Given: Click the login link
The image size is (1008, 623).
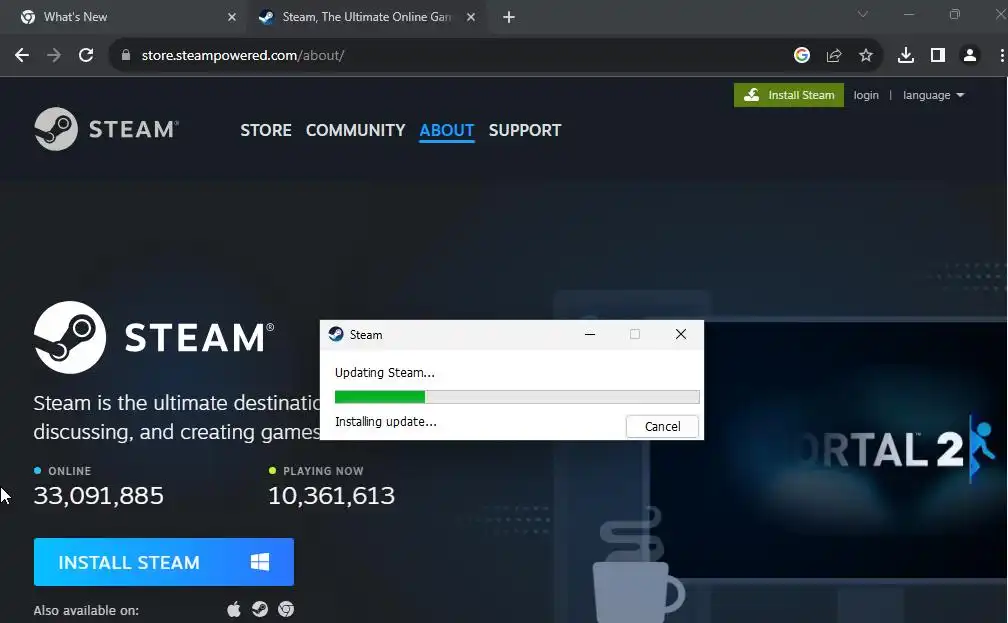Looking at the screenshot, I should click(866, 95).
